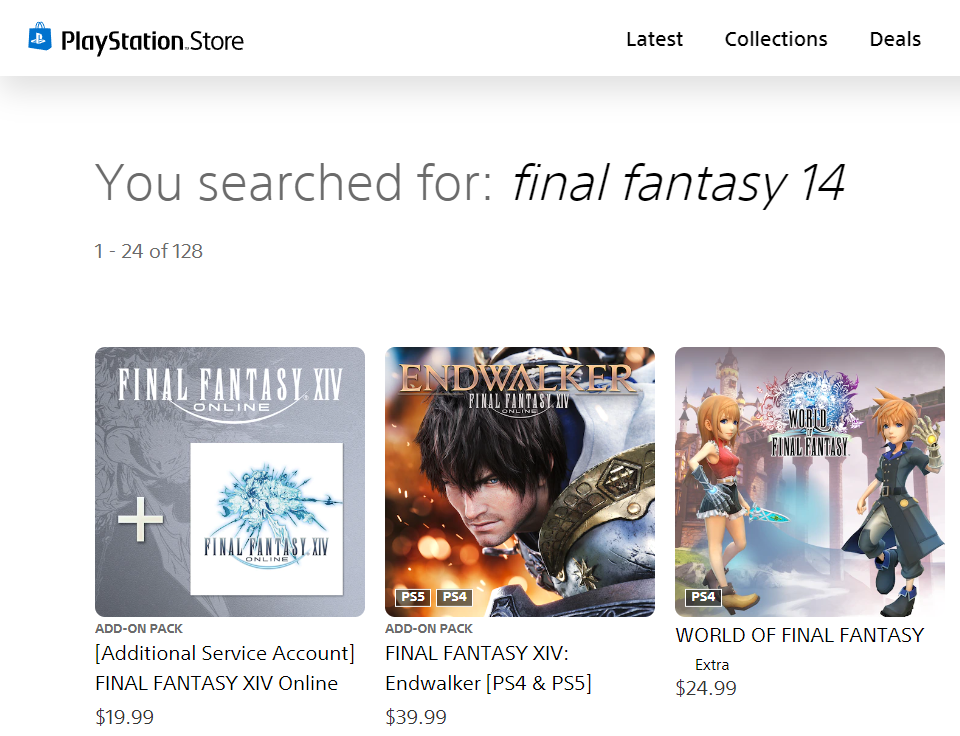Open the Deals menu
This screenshot has height=736, width=960.
click(895, 39)
